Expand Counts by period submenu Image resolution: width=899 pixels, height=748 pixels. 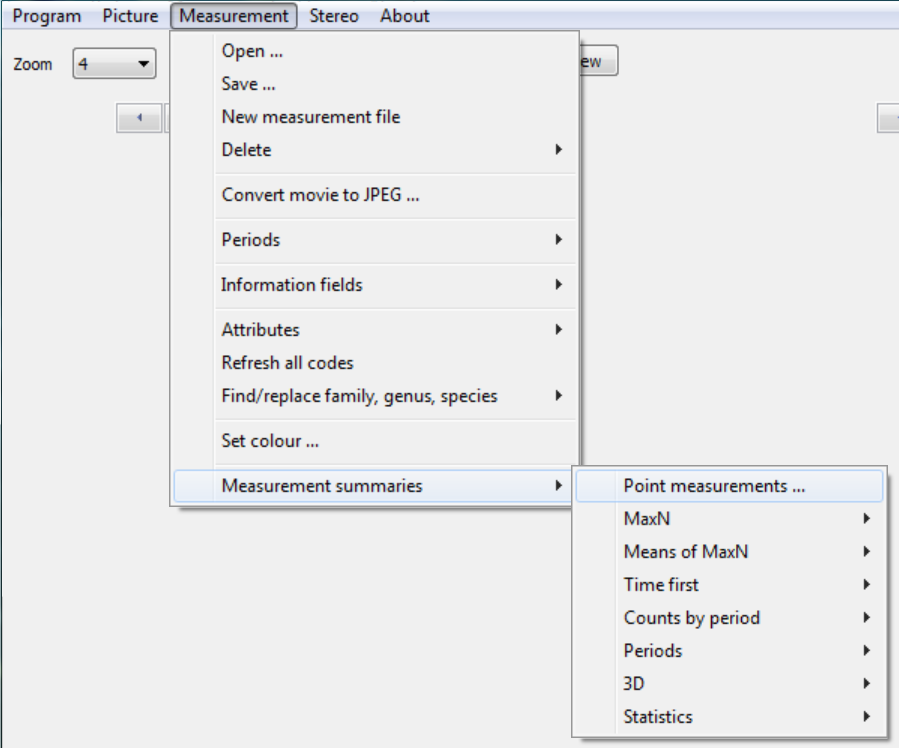(x=692, y=618)
